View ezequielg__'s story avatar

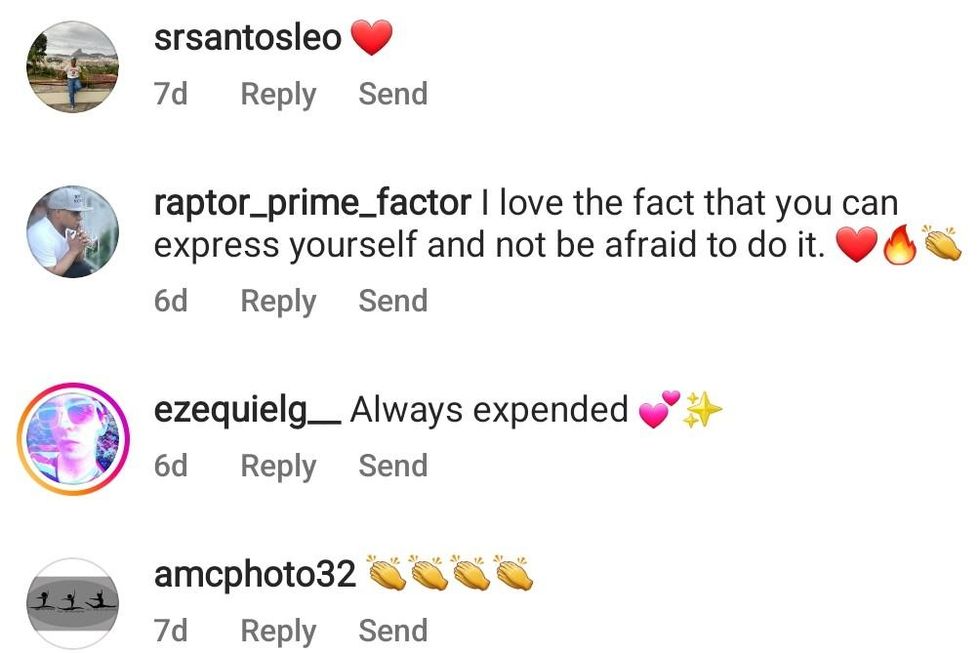[x=72, y=439]
